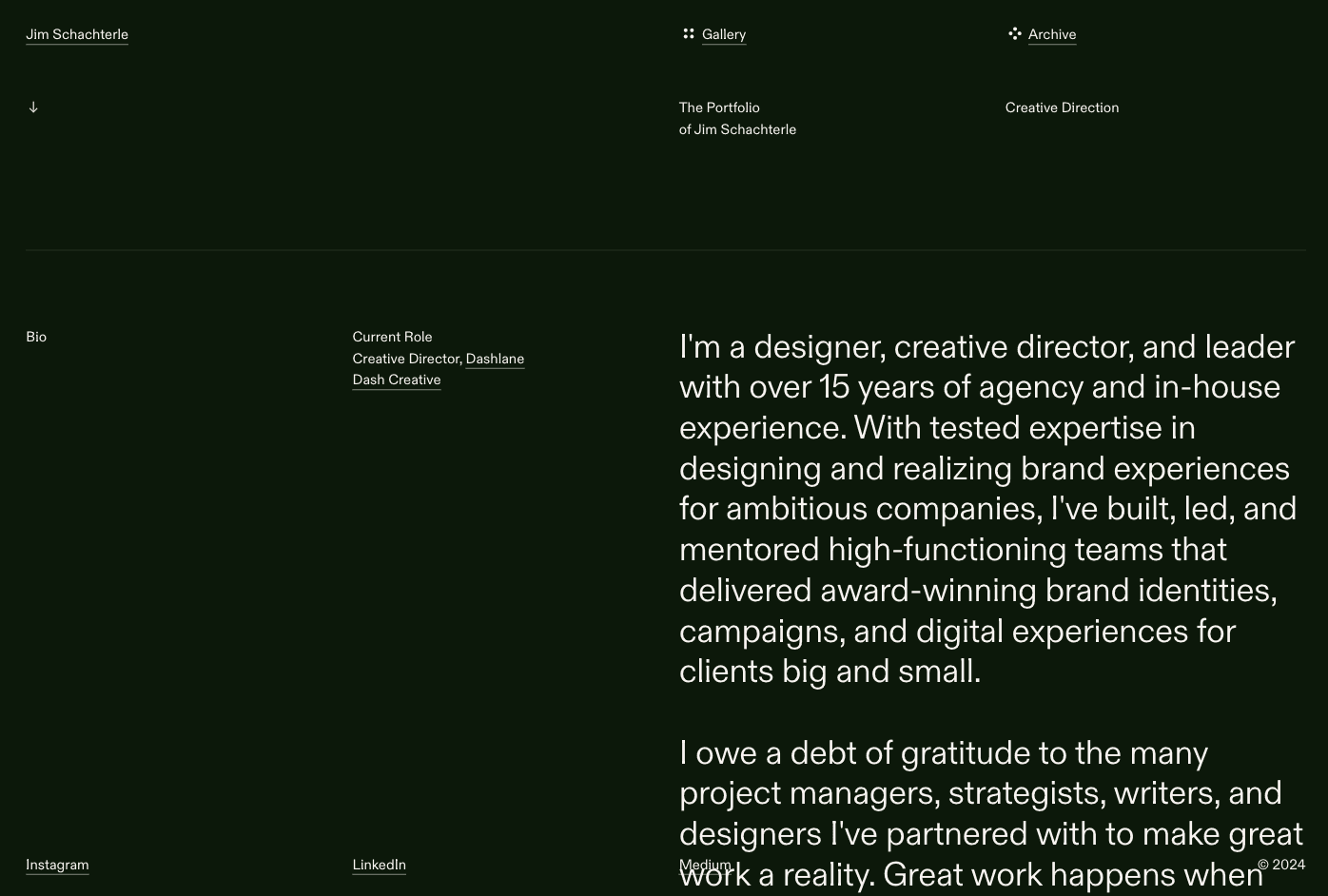This screenshot has height=896, width=1328.
Task: Click "The Portfolio of Jim Schachterle" heading
Action: pyautogui.click(x=737, y=119)
